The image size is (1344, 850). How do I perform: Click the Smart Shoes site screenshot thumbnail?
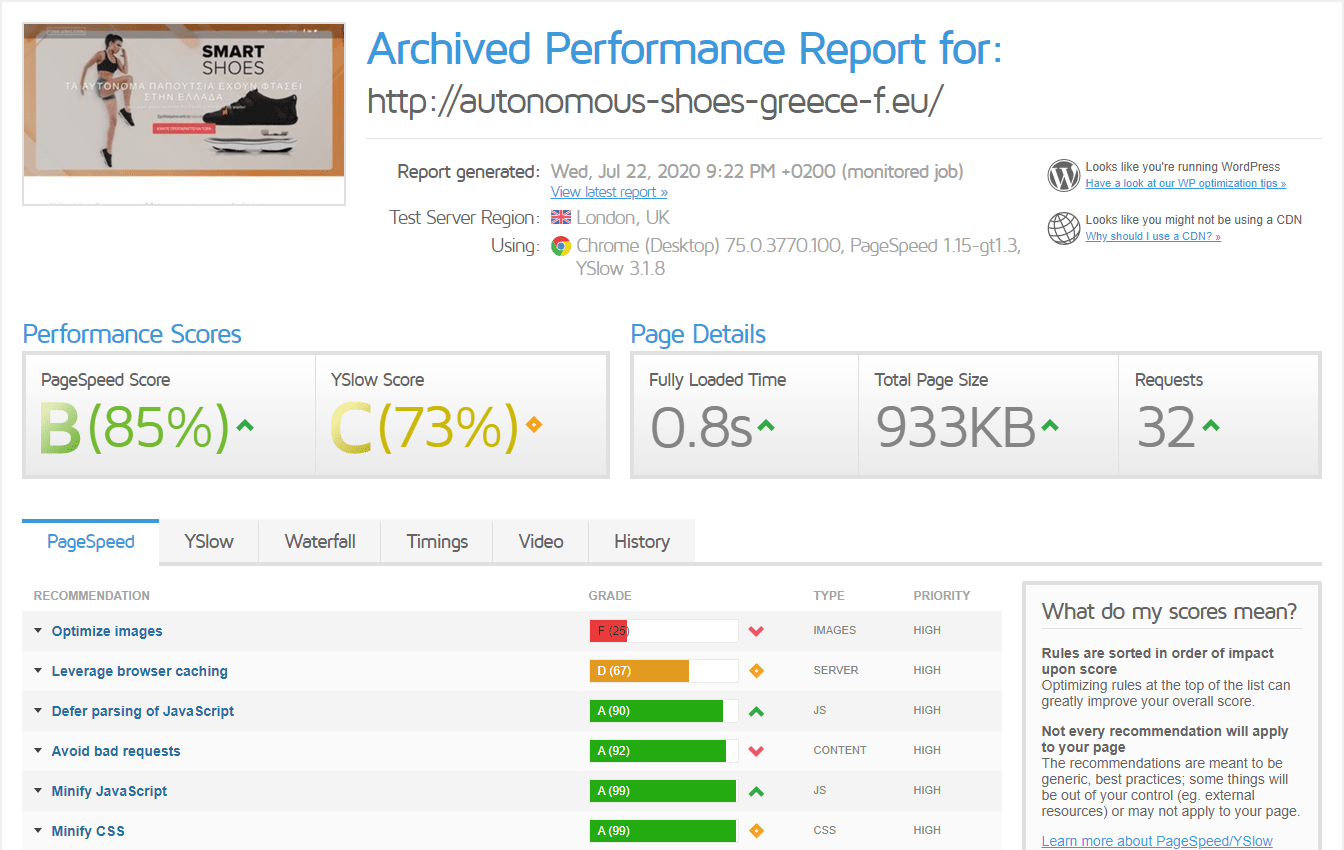[x=184, y=114]
